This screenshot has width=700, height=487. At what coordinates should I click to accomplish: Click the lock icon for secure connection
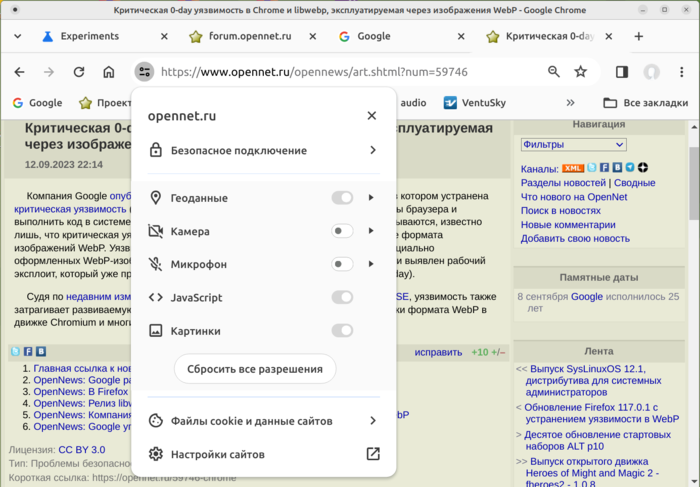(155, 150)
